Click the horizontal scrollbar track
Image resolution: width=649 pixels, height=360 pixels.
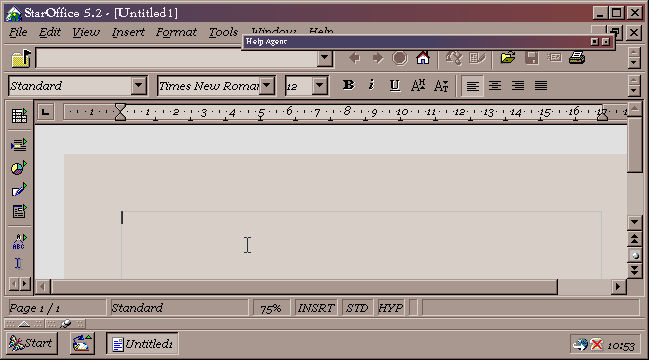pyautogui.click(x=584, y=286)
